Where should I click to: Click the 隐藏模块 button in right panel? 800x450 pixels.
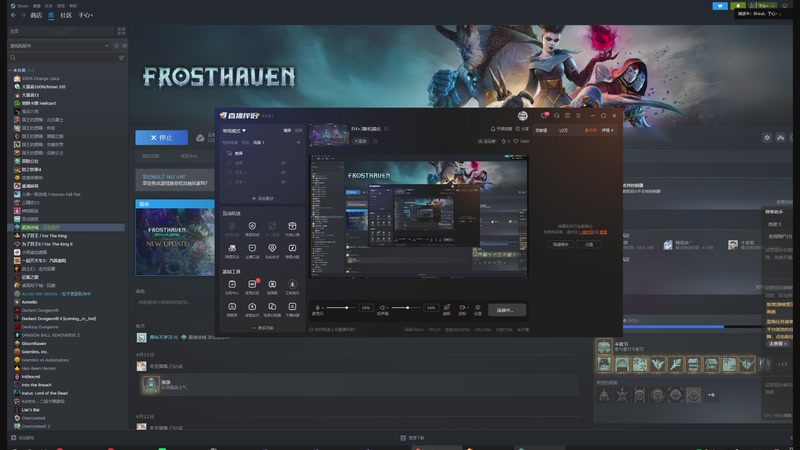click(561, 244)
